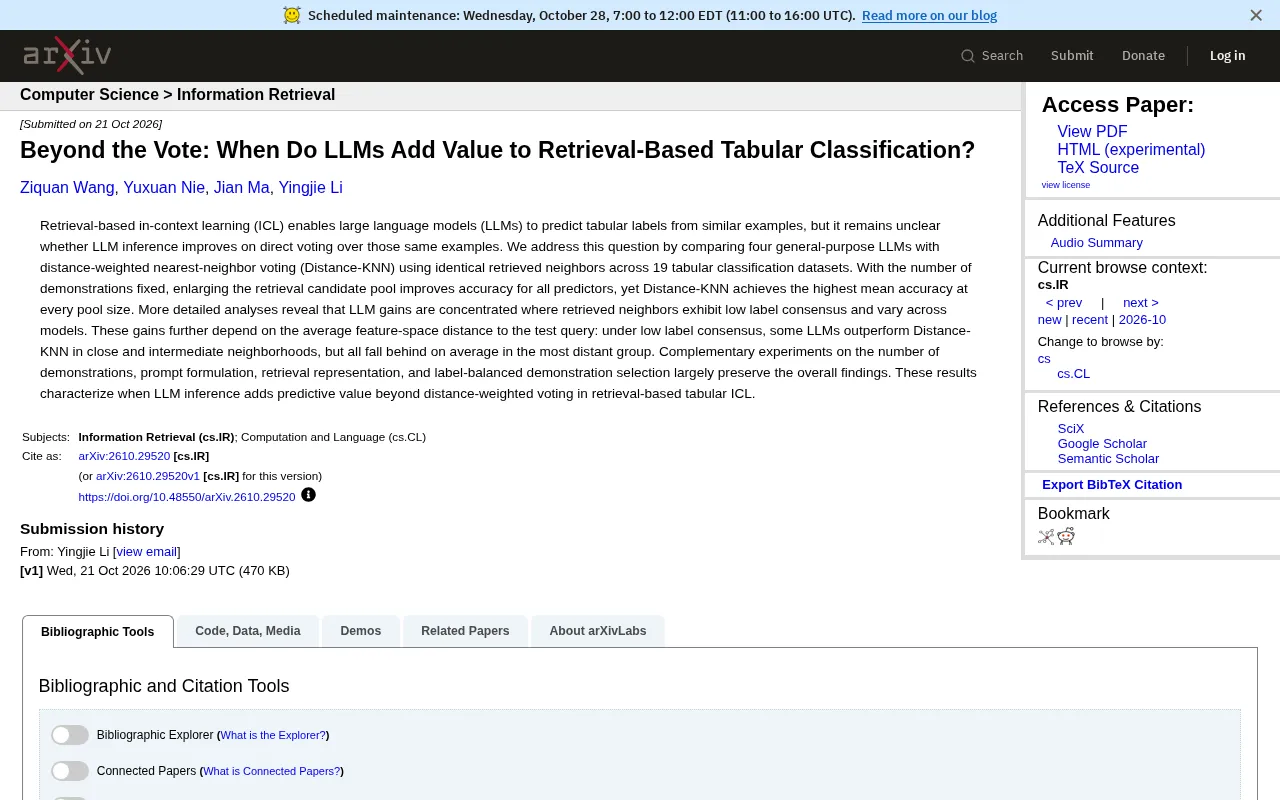Open author Yingjie Li's page

pos(310,188)
